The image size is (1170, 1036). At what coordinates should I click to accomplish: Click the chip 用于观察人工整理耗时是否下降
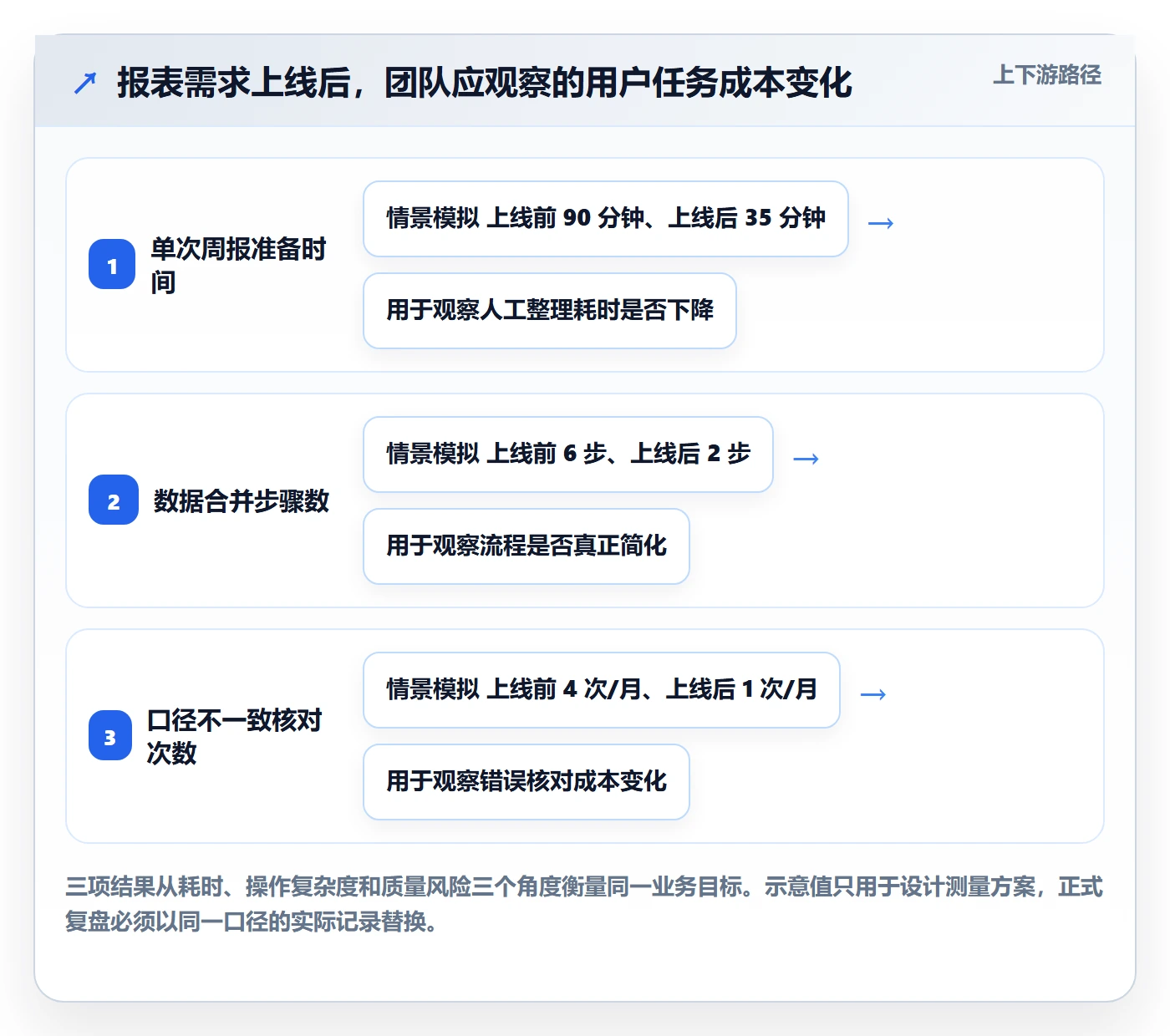(550, 311)
